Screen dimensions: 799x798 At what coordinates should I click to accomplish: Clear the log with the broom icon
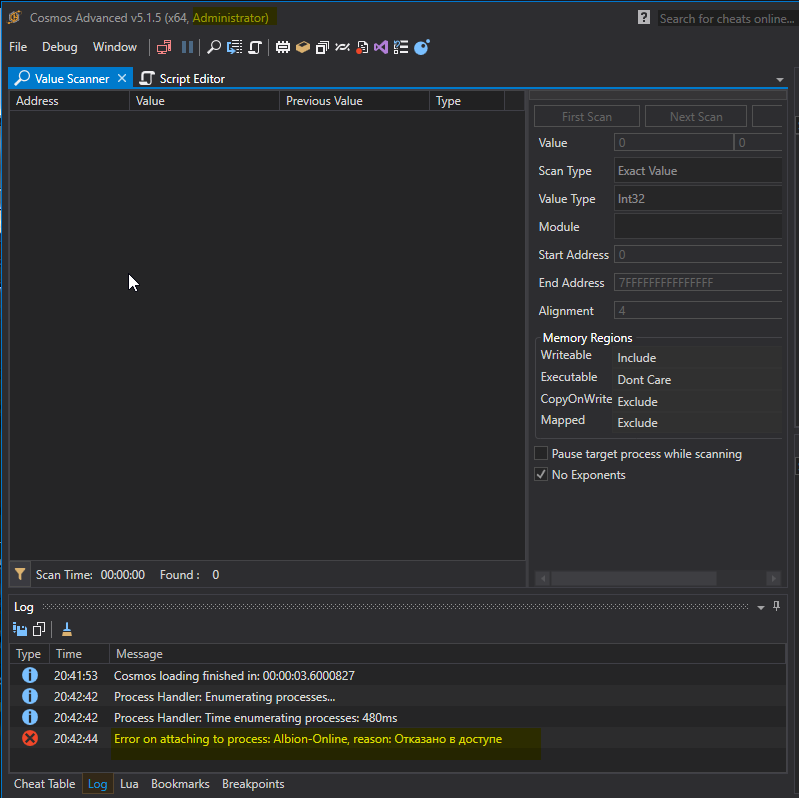[67, 630]
